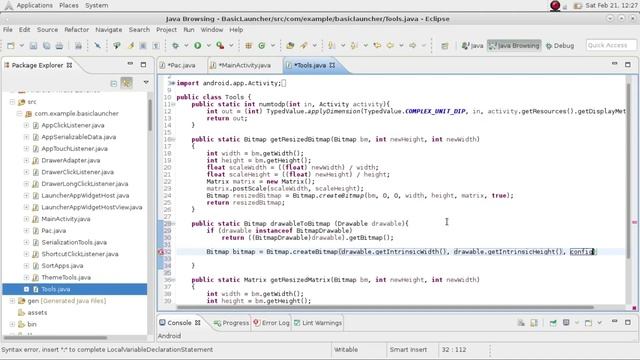Expand the gen folder tree node

pos(12,301)
